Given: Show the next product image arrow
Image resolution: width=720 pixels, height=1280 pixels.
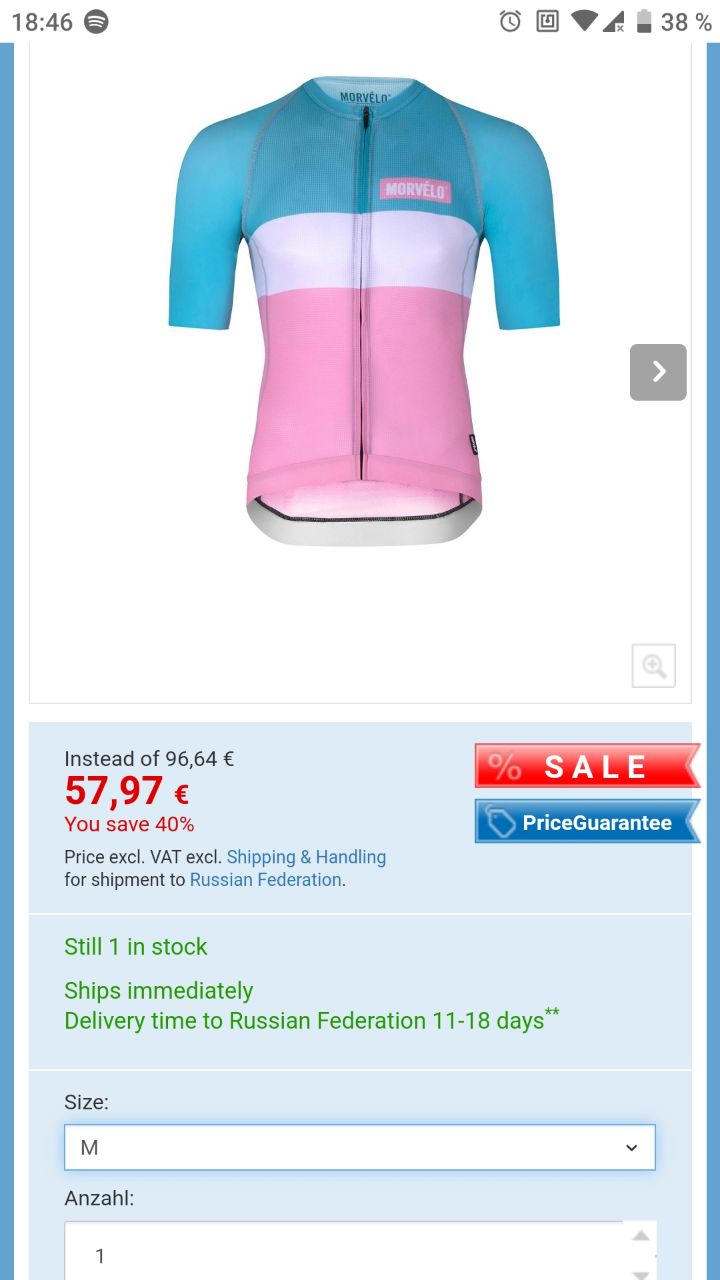Looking at the screenshot, I should (658, 372).
